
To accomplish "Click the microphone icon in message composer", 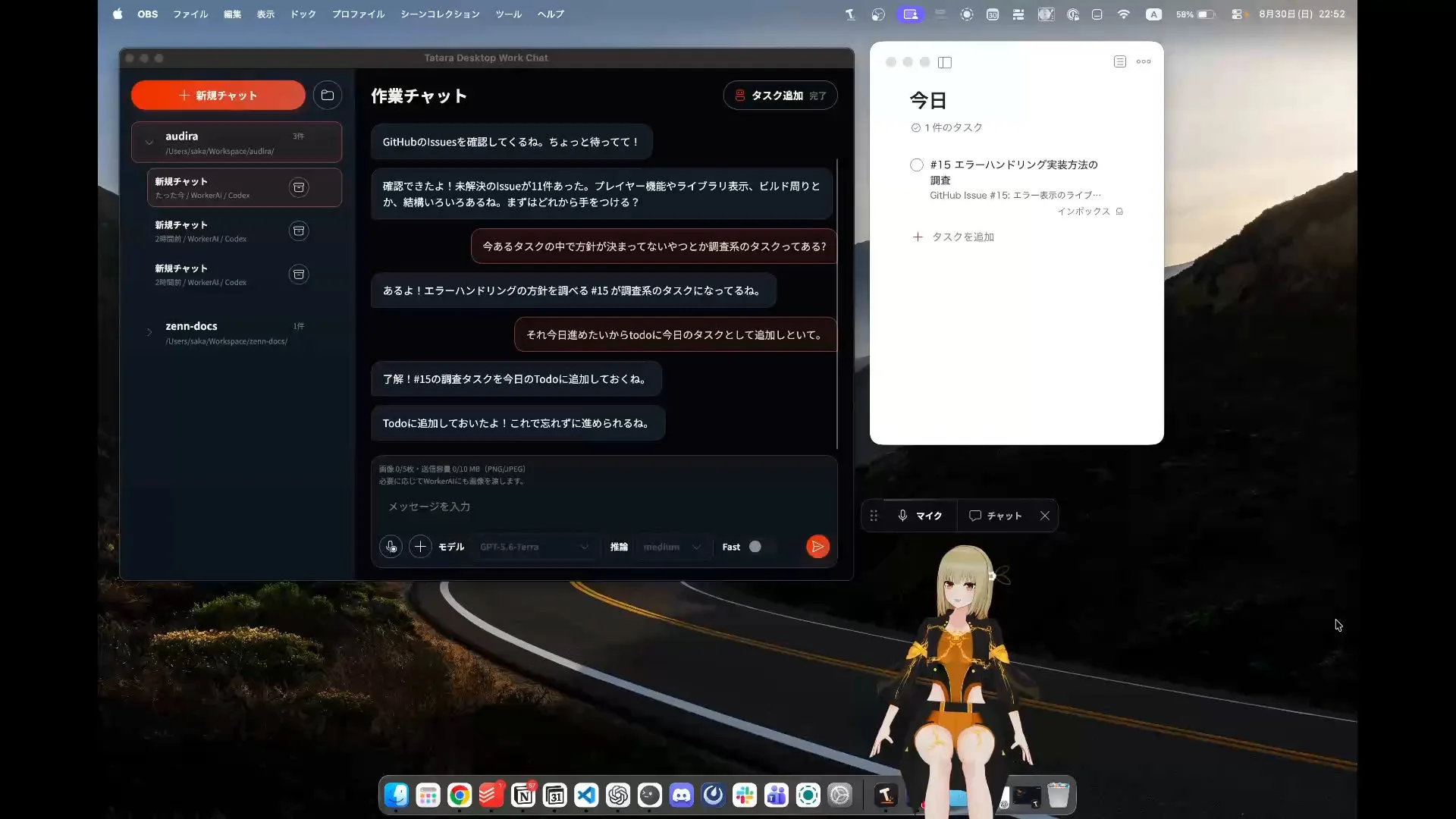I will coord(391,547).
